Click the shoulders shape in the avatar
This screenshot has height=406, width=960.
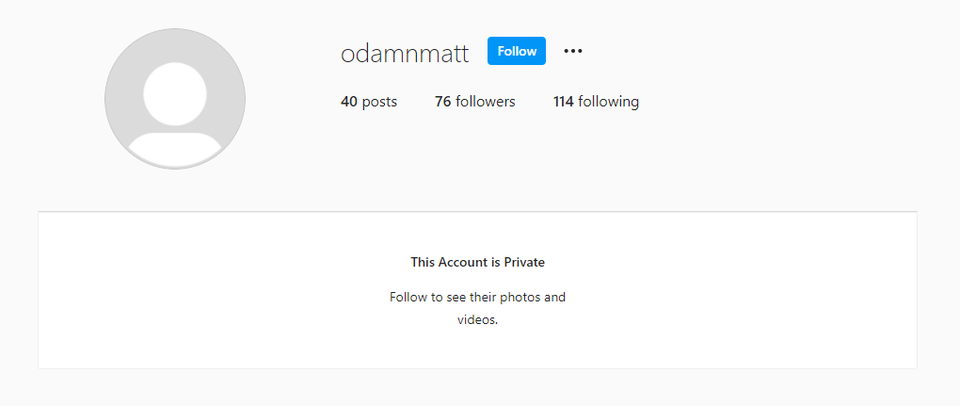coord(175,149)
